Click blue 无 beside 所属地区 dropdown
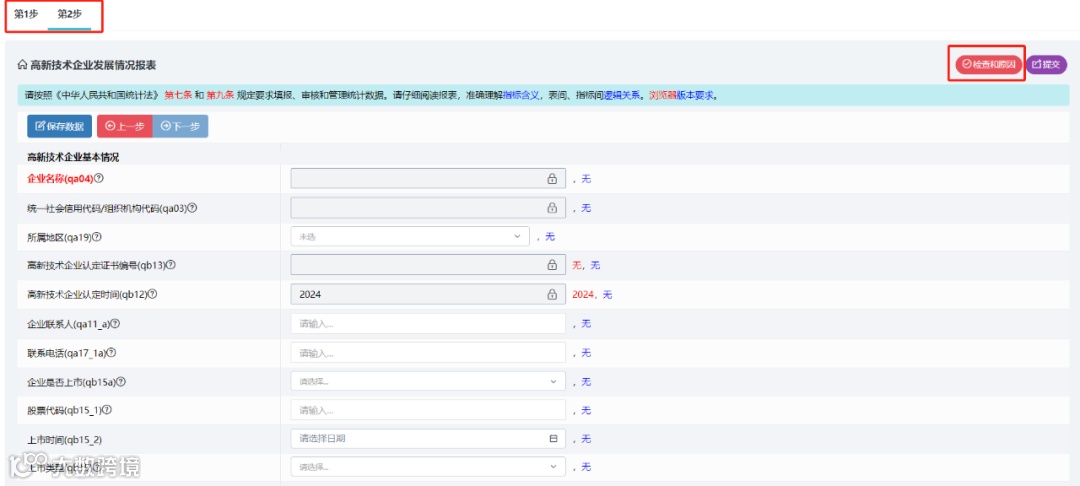The height and width of the screenshot is (486, 1080). 550,237
